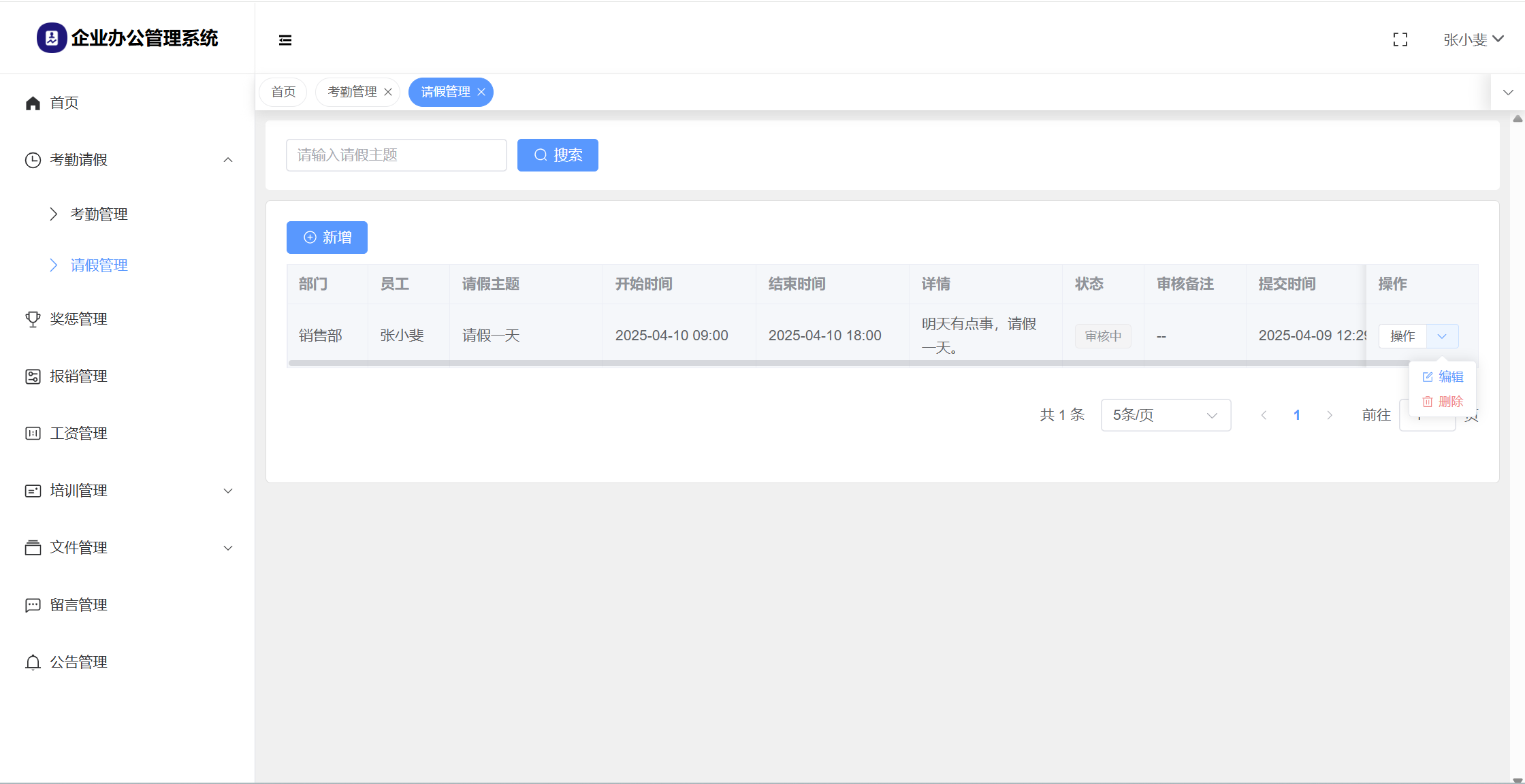Click the 请输入请假主题 search field
The height and width of the screenshot is (784, 1525).
point(396,155)
